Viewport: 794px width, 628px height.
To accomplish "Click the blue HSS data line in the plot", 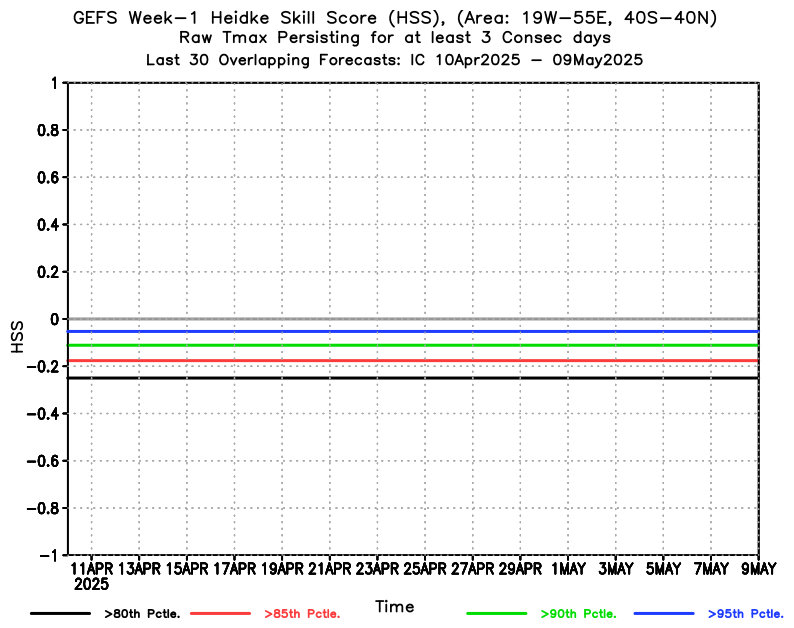I will 413,332.
